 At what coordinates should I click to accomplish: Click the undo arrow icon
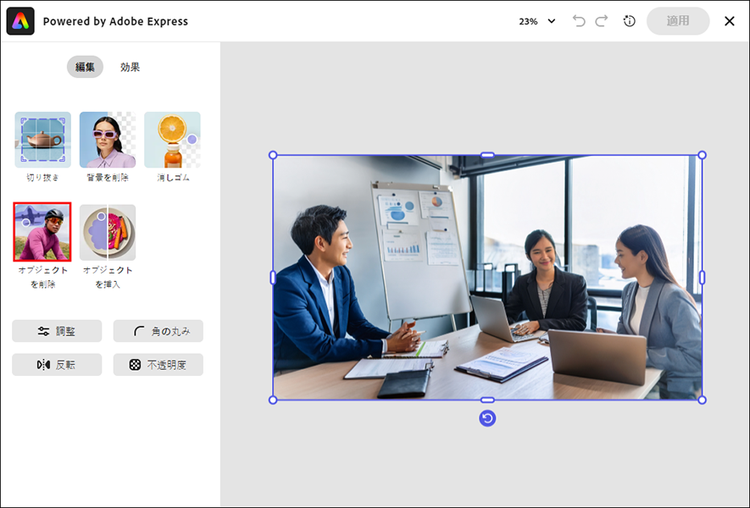[579, 21]
